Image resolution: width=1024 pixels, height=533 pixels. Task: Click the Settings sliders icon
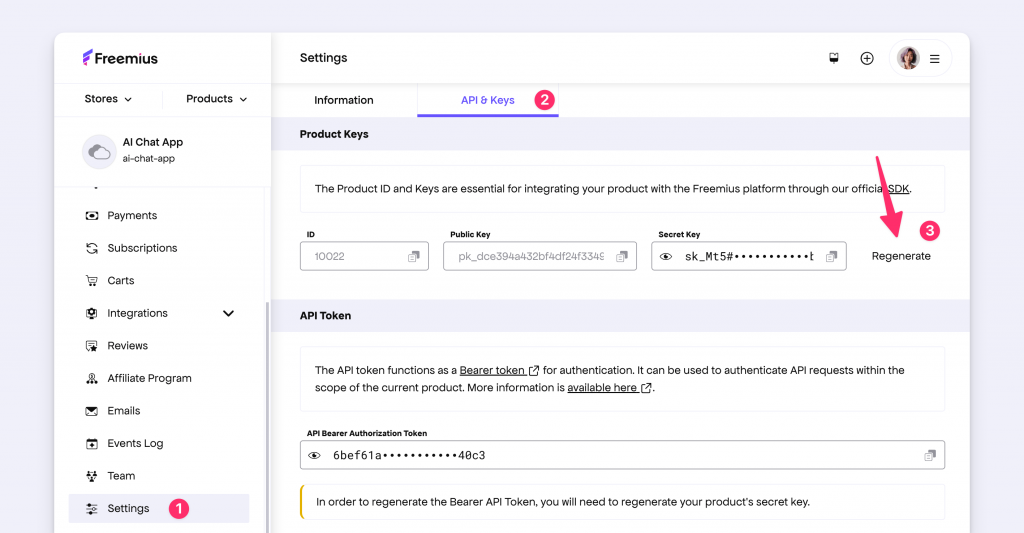[92, 509]
